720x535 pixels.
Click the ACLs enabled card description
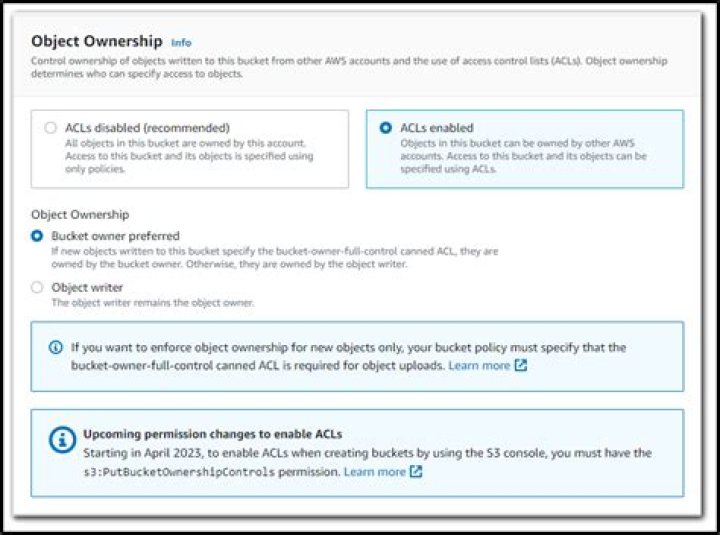[x=523, y=156]
